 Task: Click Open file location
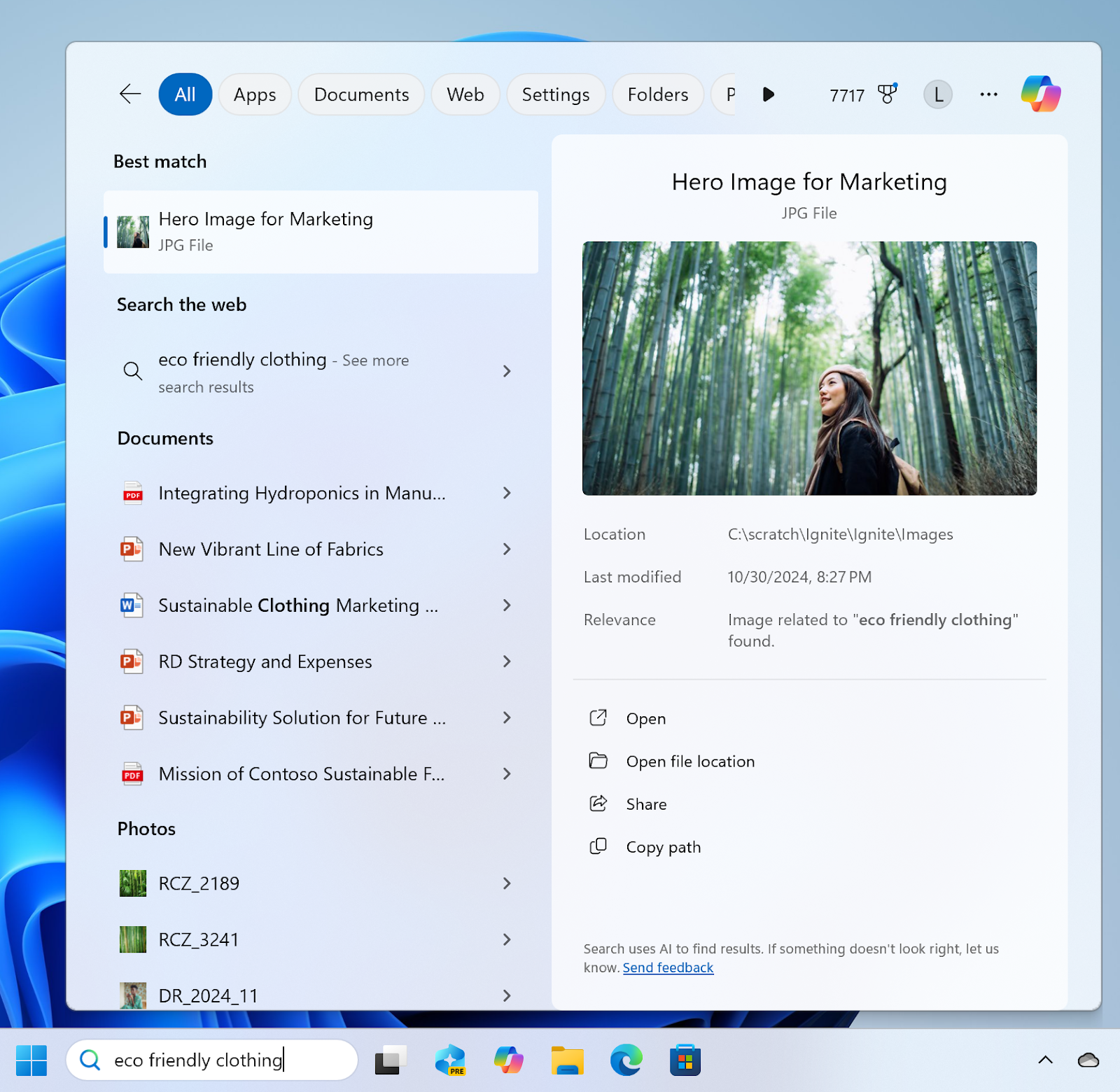pyautogui.click(x=690, y=762)
